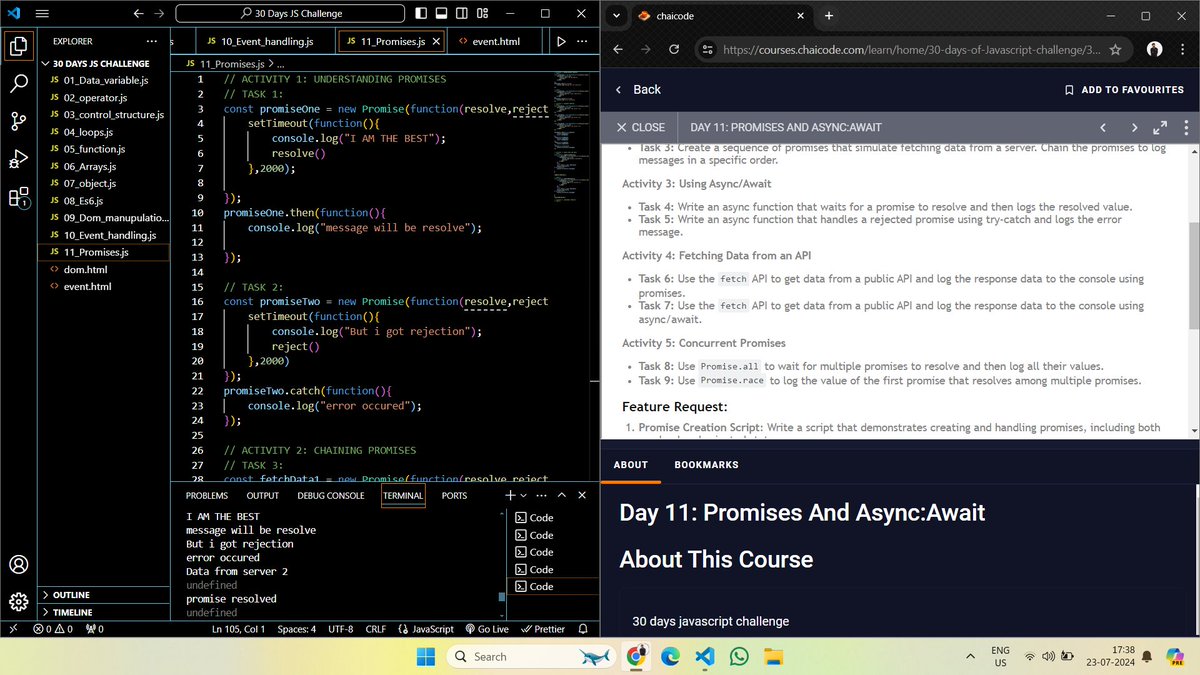Click Back link on chaicode course page
The image size is (1200, 675).
point(638,89)
